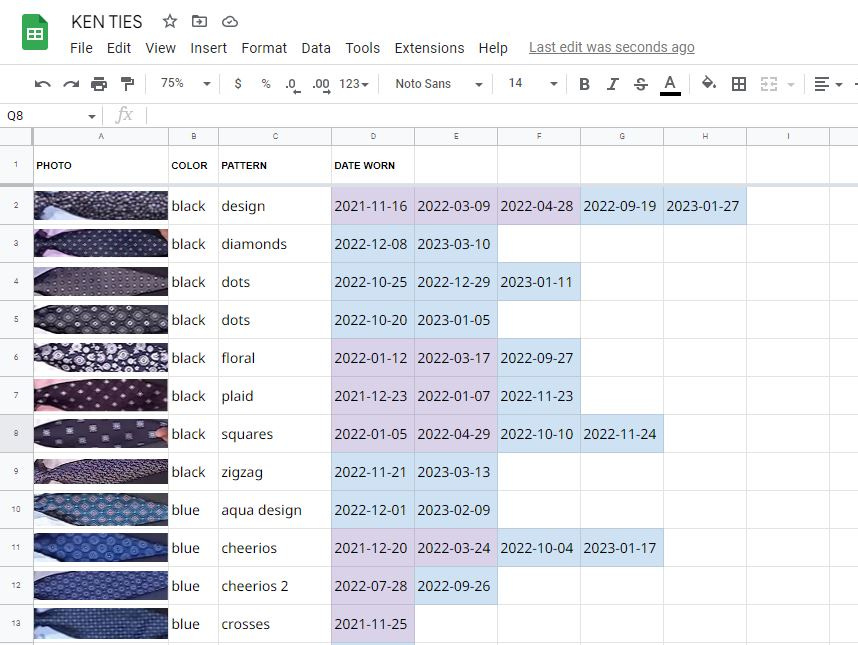Format as currency

click(x=237, y=84)
